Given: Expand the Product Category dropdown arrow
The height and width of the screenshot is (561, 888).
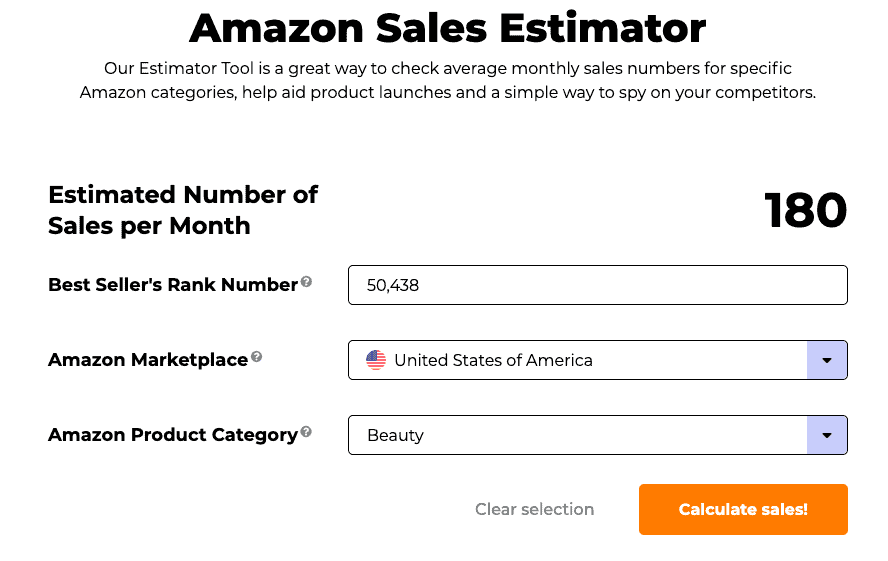Looking at the screenshot, I should coord(827,435).
